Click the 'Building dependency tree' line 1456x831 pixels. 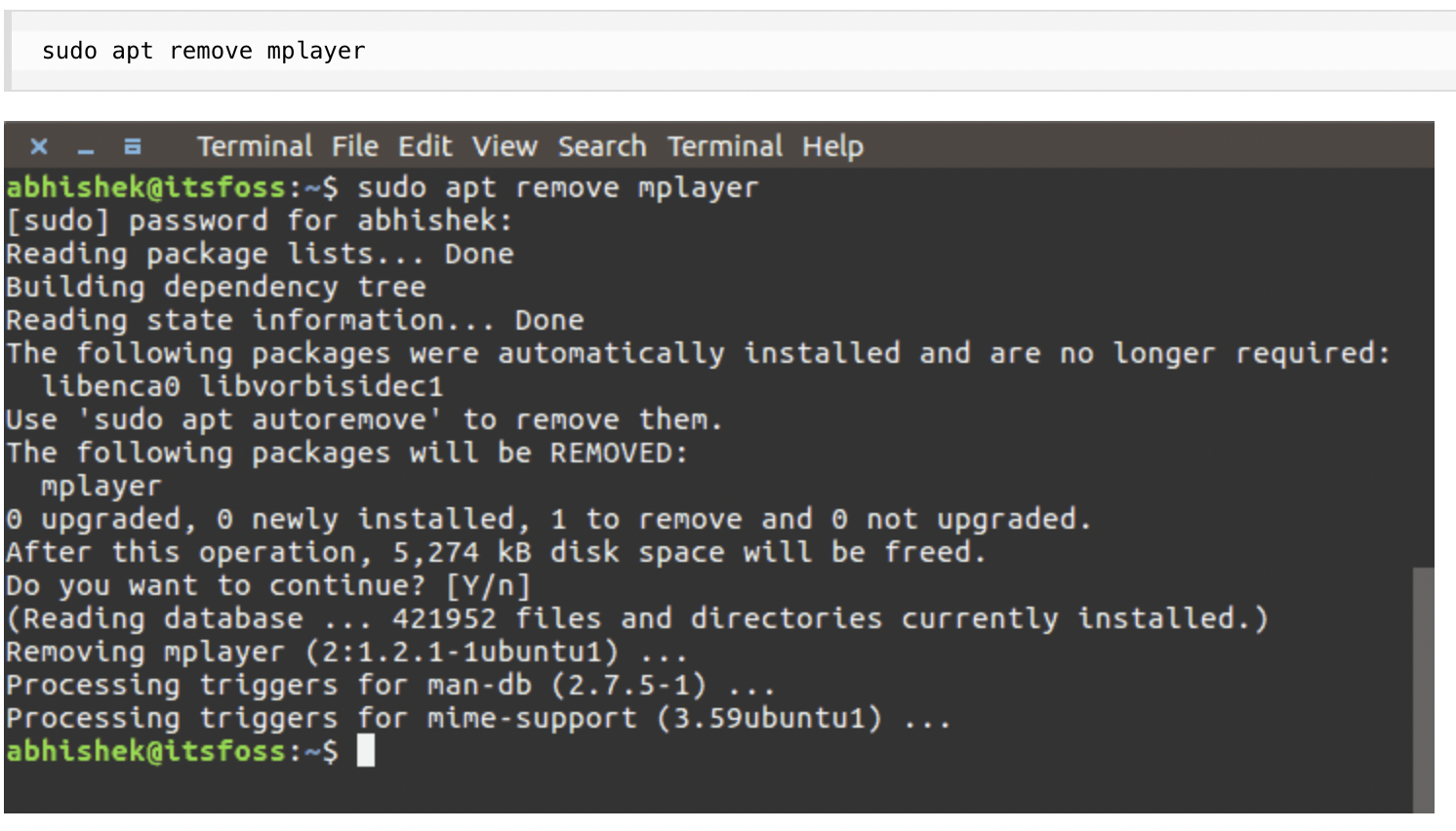point(216,287)
